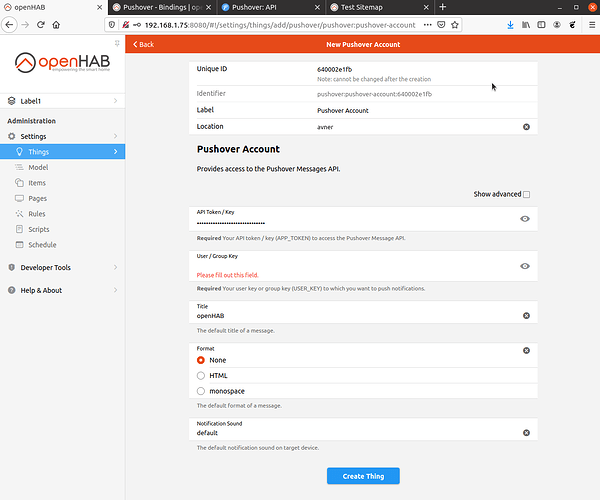This screenshot has height=500, width=600.
Task: Click the pin icon atop the sidebar
Action: point(117,43)
